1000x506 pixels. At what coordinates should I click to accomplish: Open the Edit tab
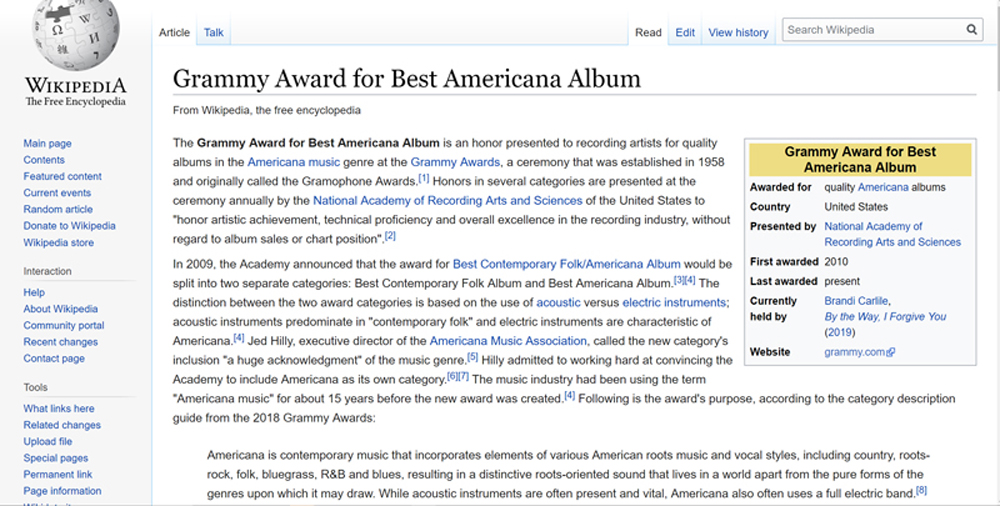(x=685, y=32)
